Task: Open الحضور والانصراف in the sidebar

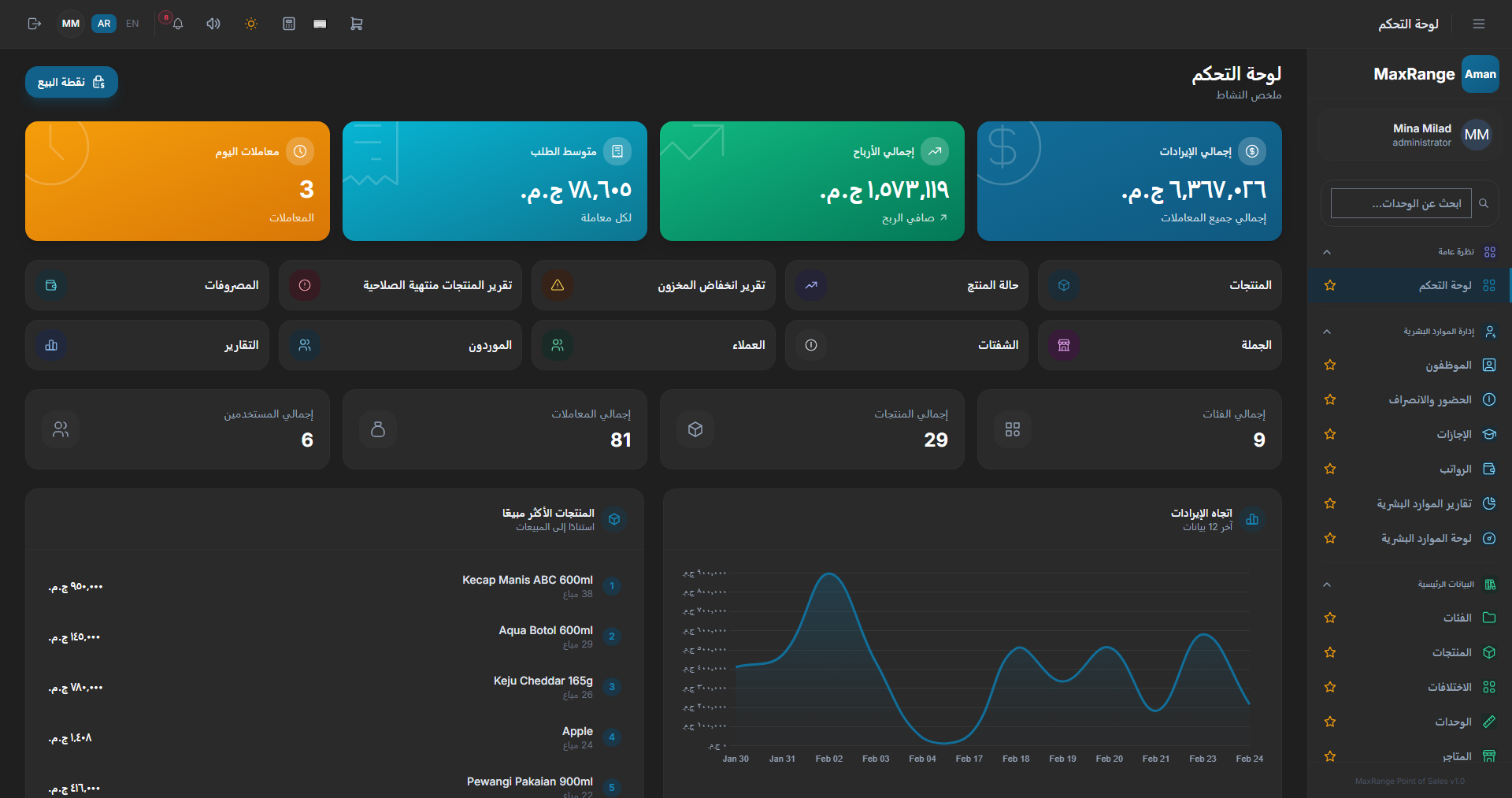Action: [1429, 399]
